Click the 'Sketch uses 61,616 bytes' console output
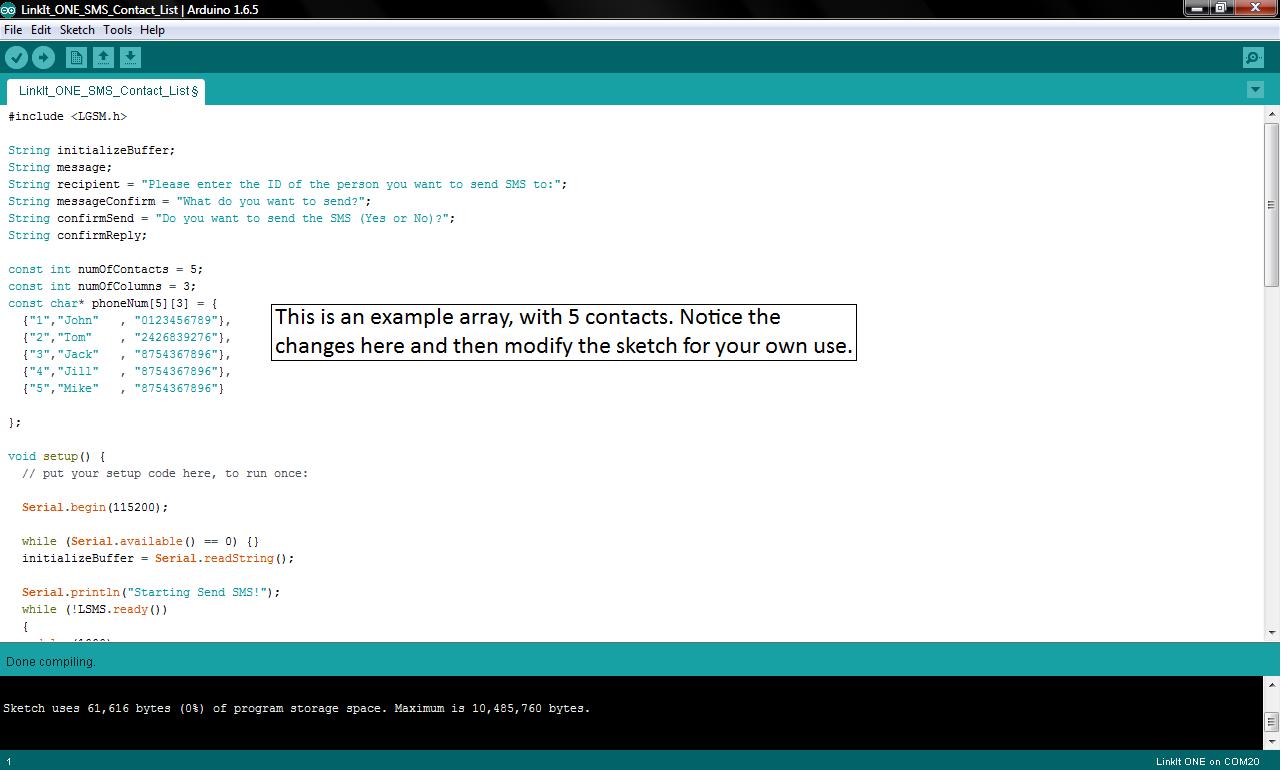1282x770 pixels. [297, 708]
